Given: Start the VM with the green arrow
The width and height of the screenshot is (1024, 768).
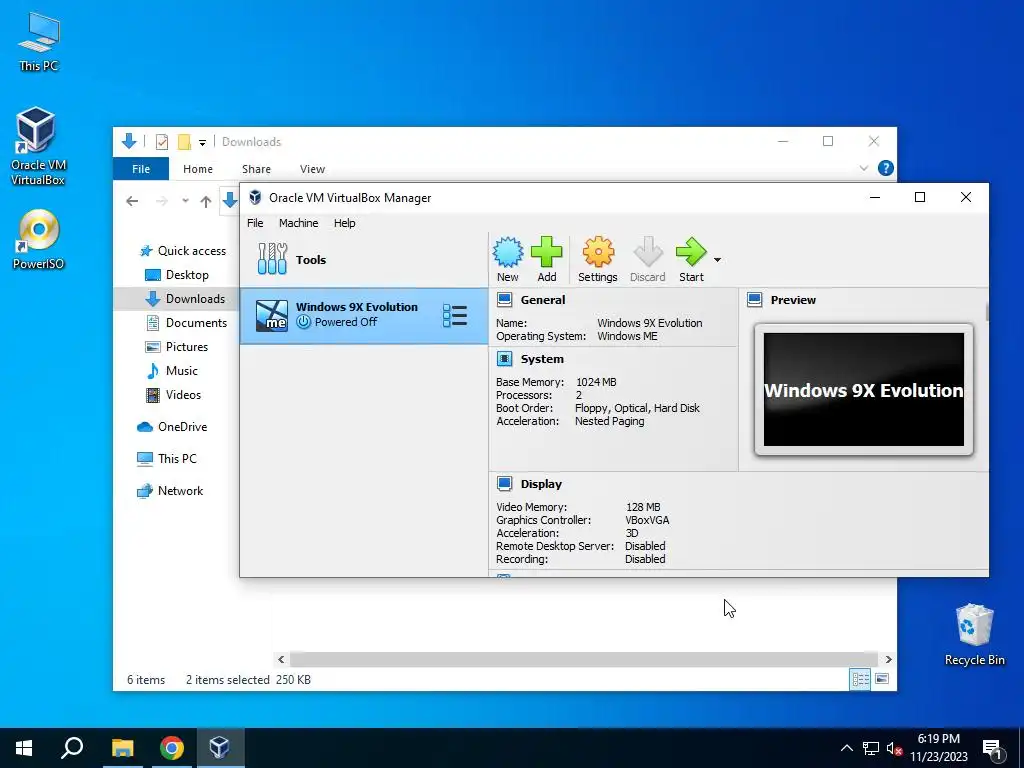Looking at the screenshot, I should (691, 259).
